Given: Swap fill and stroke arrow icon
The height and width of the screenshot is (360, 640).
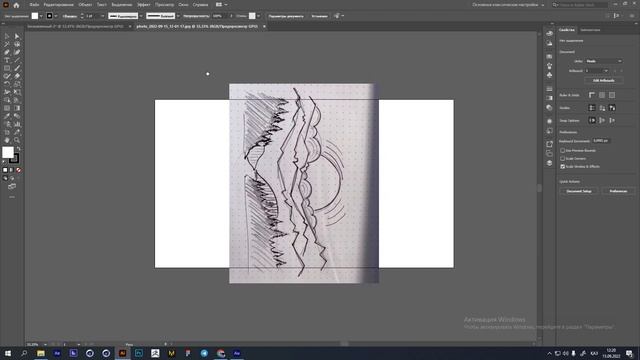Looking at the screenshot, I should point(18,149).
